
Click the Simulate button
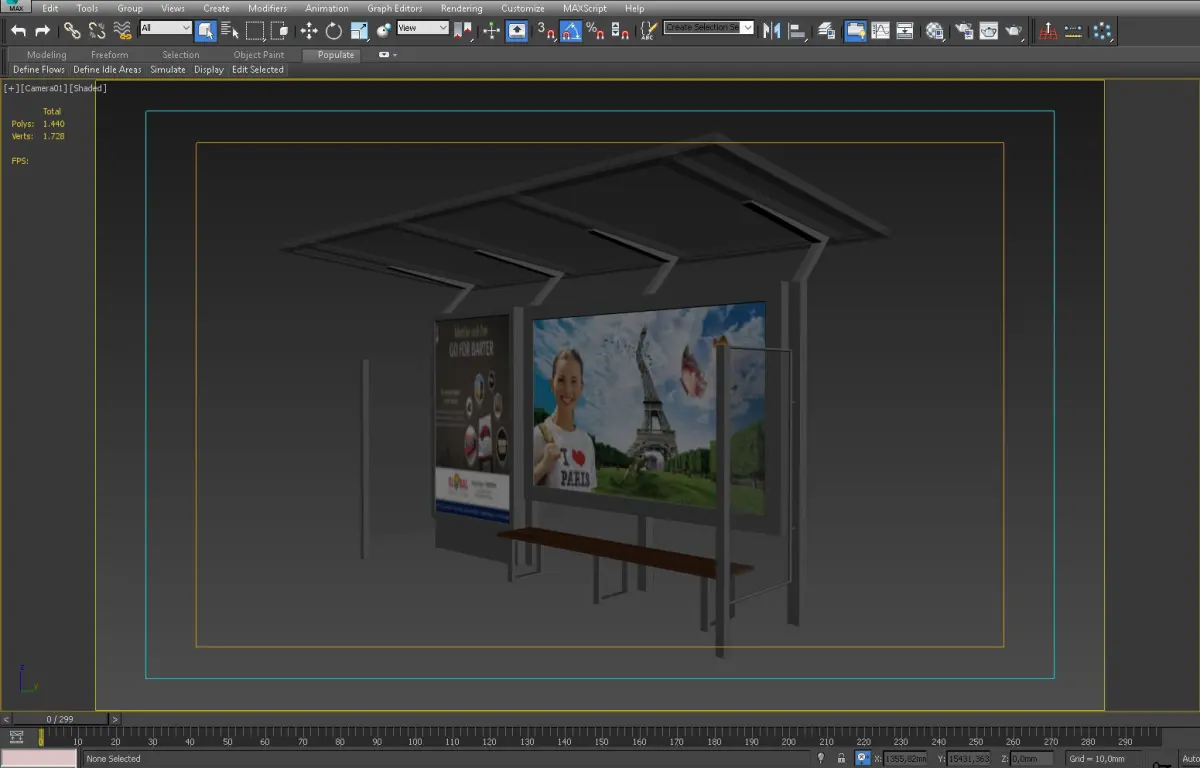coord(168,70)
